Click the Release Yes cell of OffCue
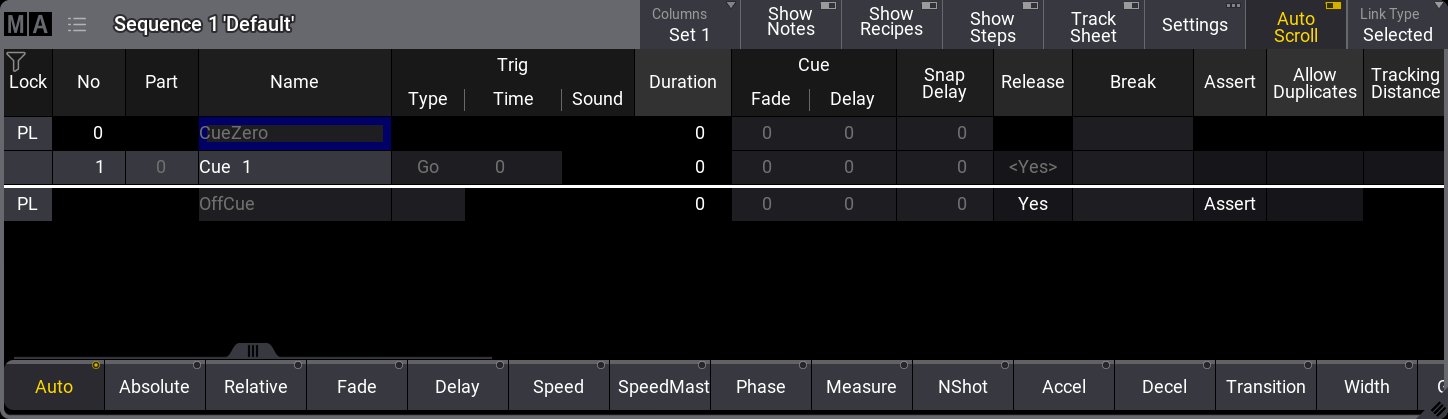This screenshot has height=419, width=1448. tap(1033, 204)
